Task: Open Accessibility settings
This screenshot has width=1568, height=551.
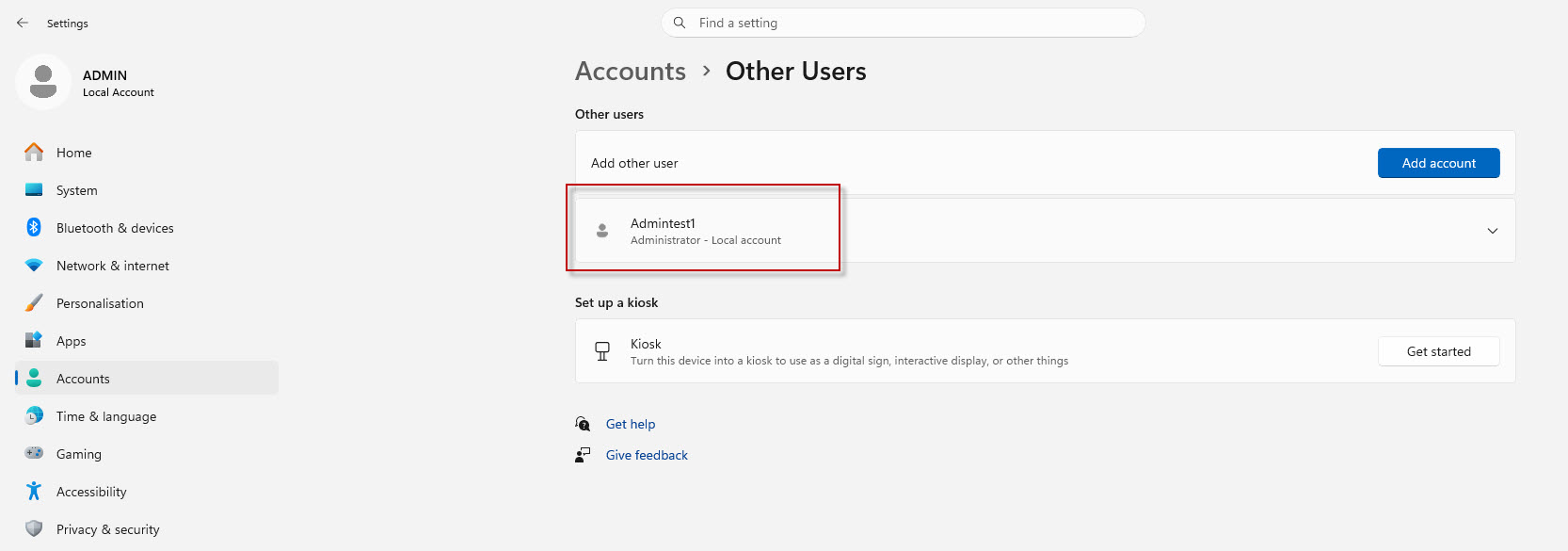Action: pyautogui.click(x=147, y=491)
